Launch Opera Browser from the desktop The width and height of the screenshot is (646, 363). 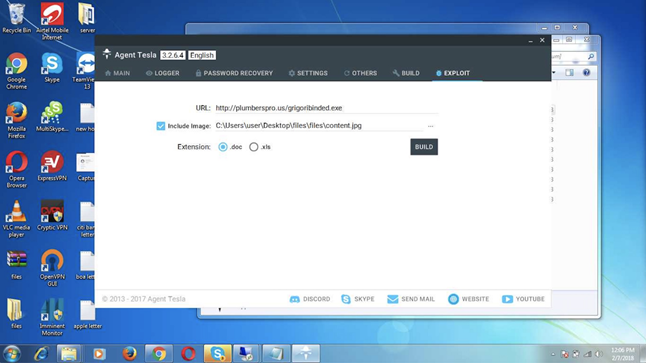point(16,169)
